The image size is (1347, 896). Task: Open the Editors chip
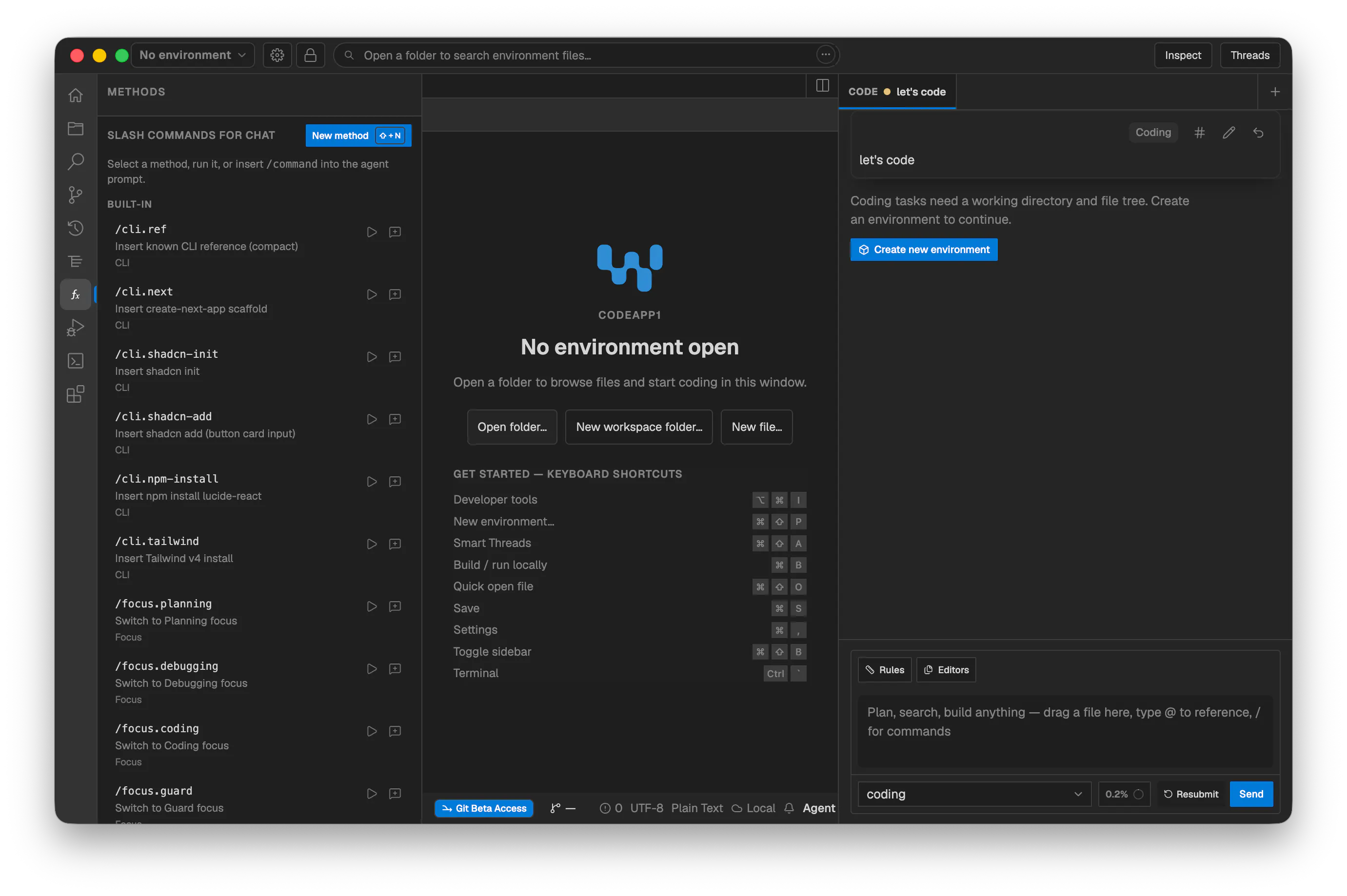[x=946, y=670]
